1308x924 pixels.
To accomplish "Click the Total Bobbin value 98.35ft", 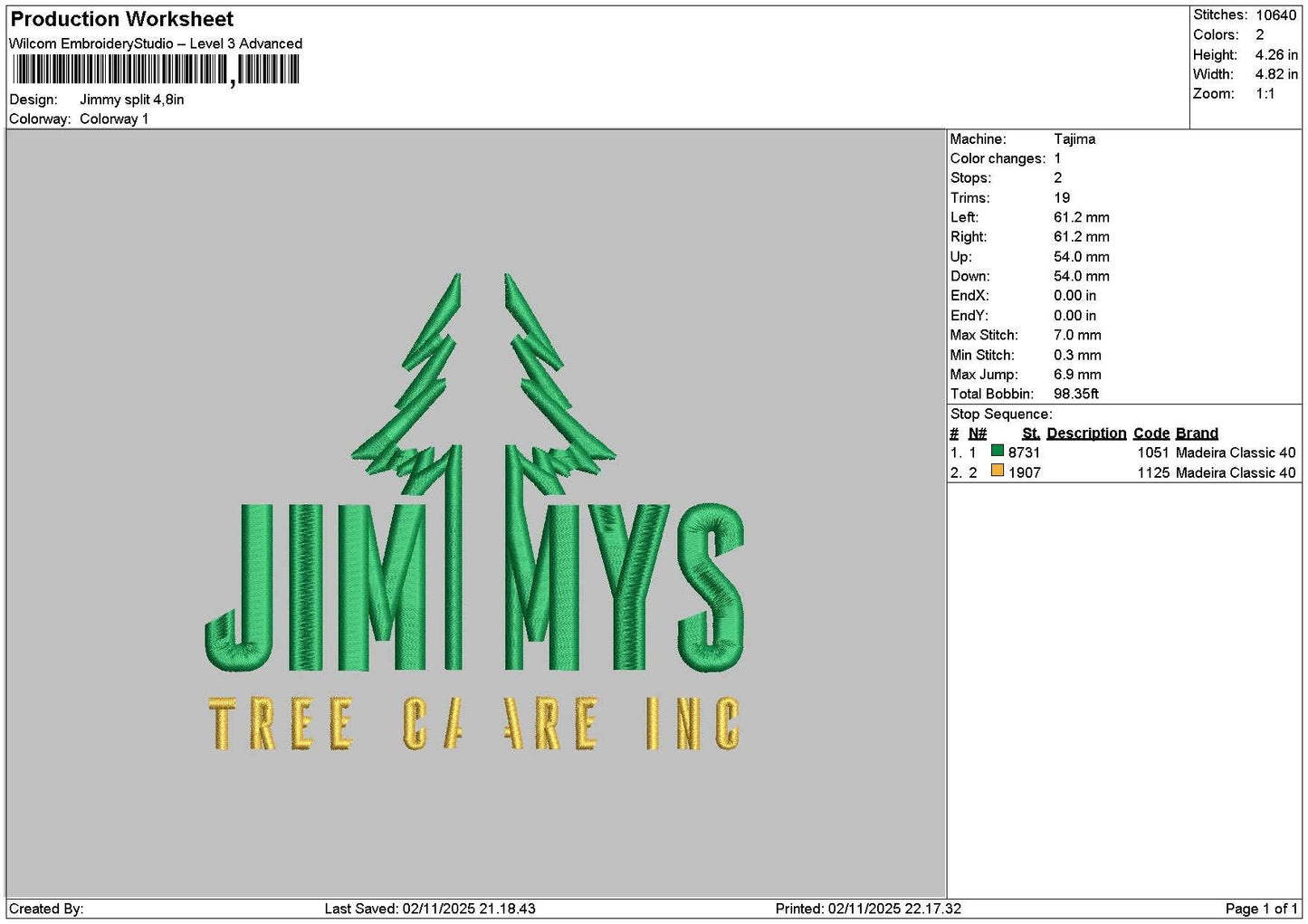I will (x=1076, y=394).
